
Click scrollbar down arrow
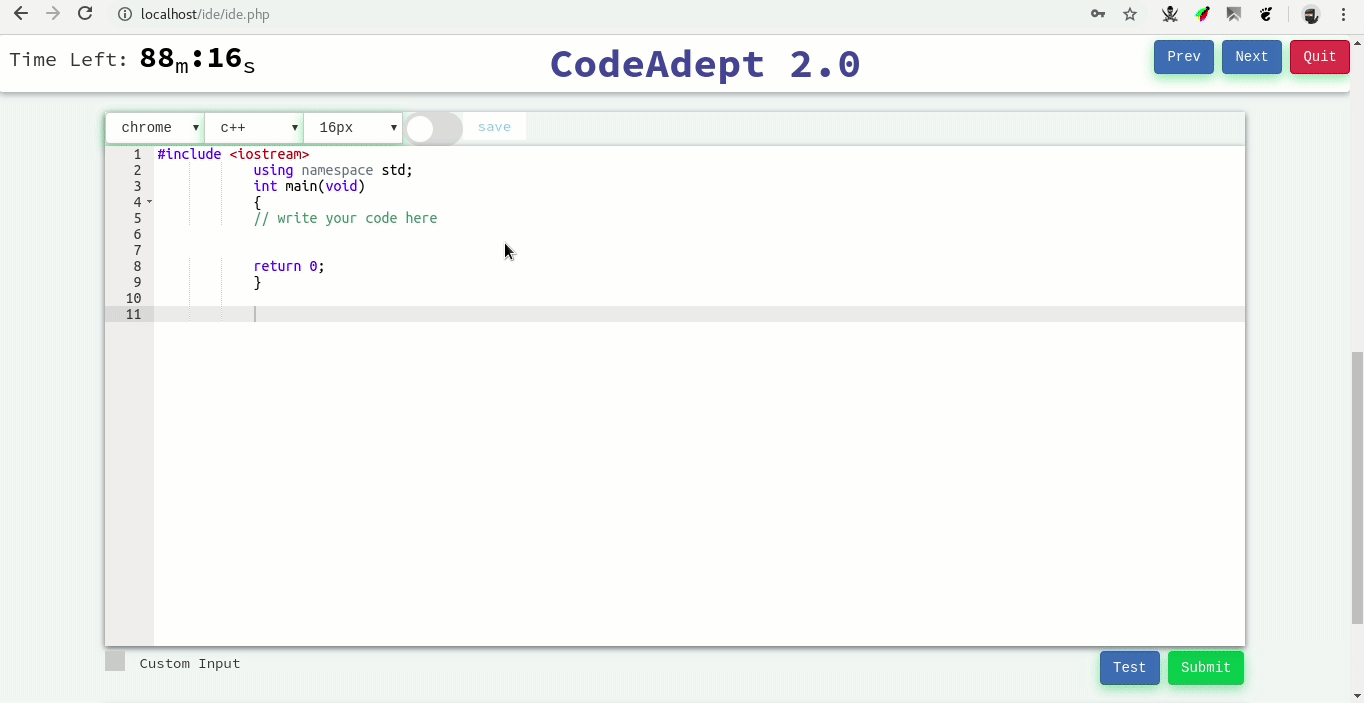[1357, 695]
